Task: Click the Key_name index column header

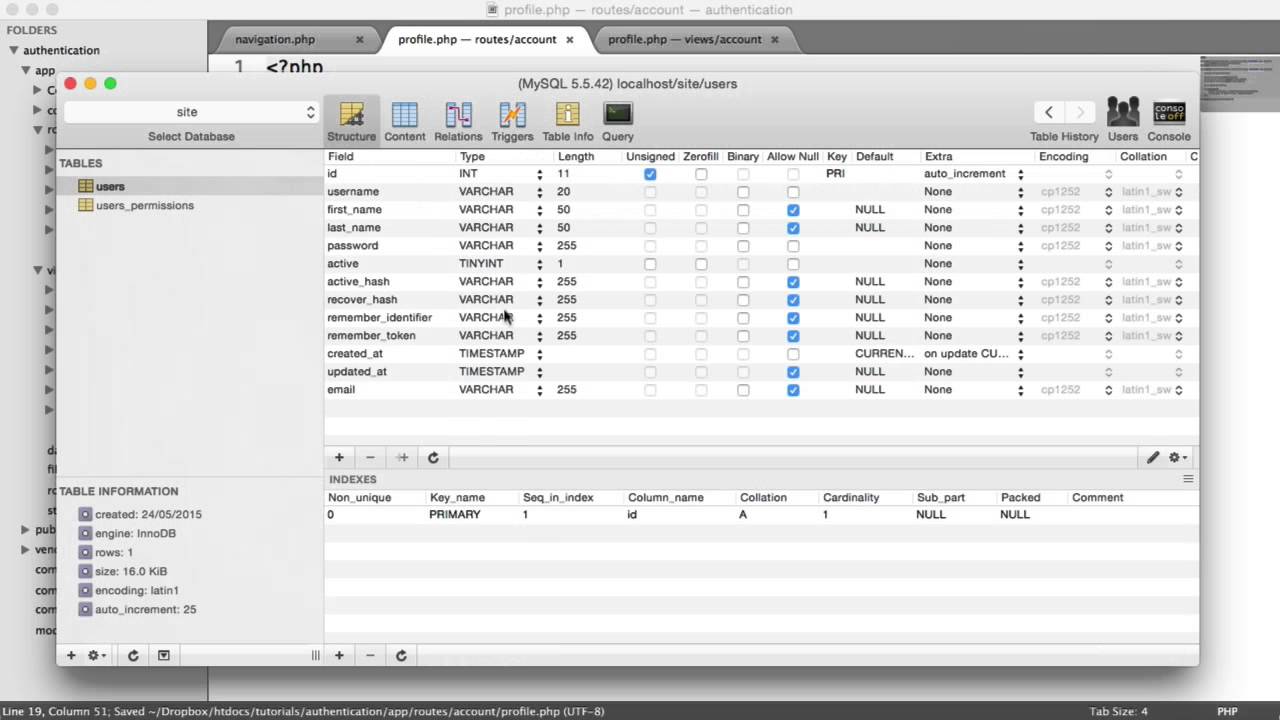Action: 457,497
